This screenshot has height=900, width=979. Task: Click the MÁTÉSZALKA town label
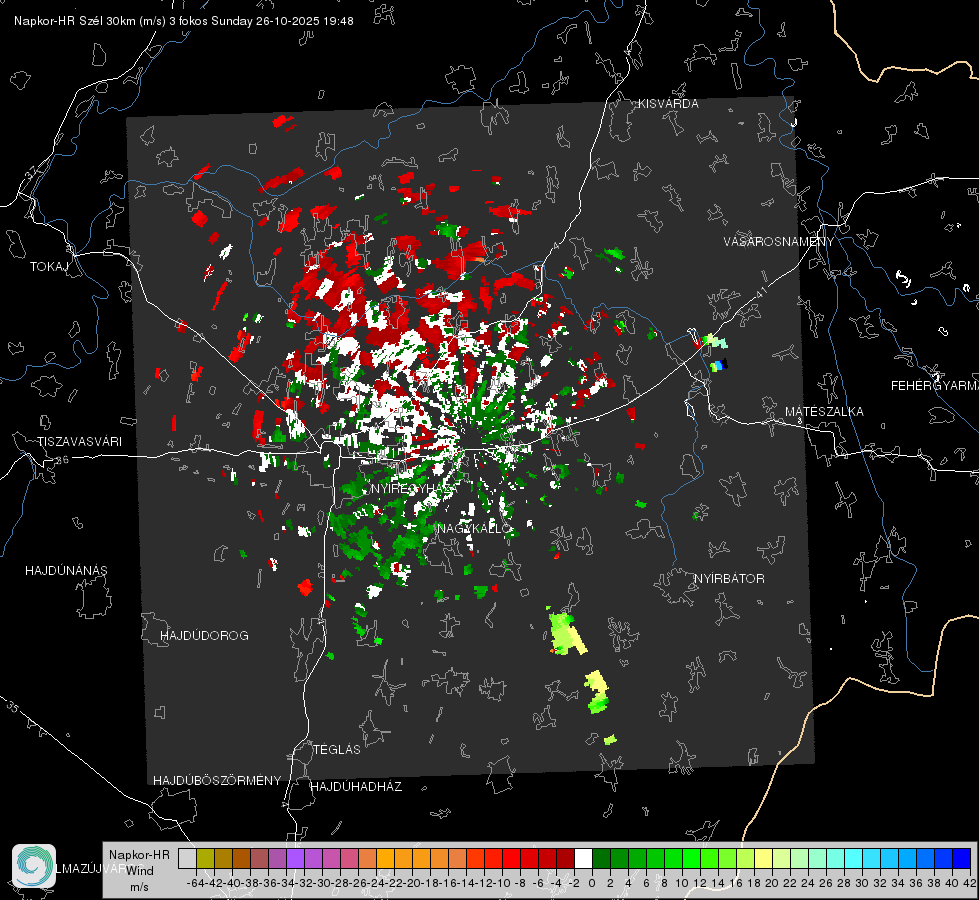coord(824,412)
